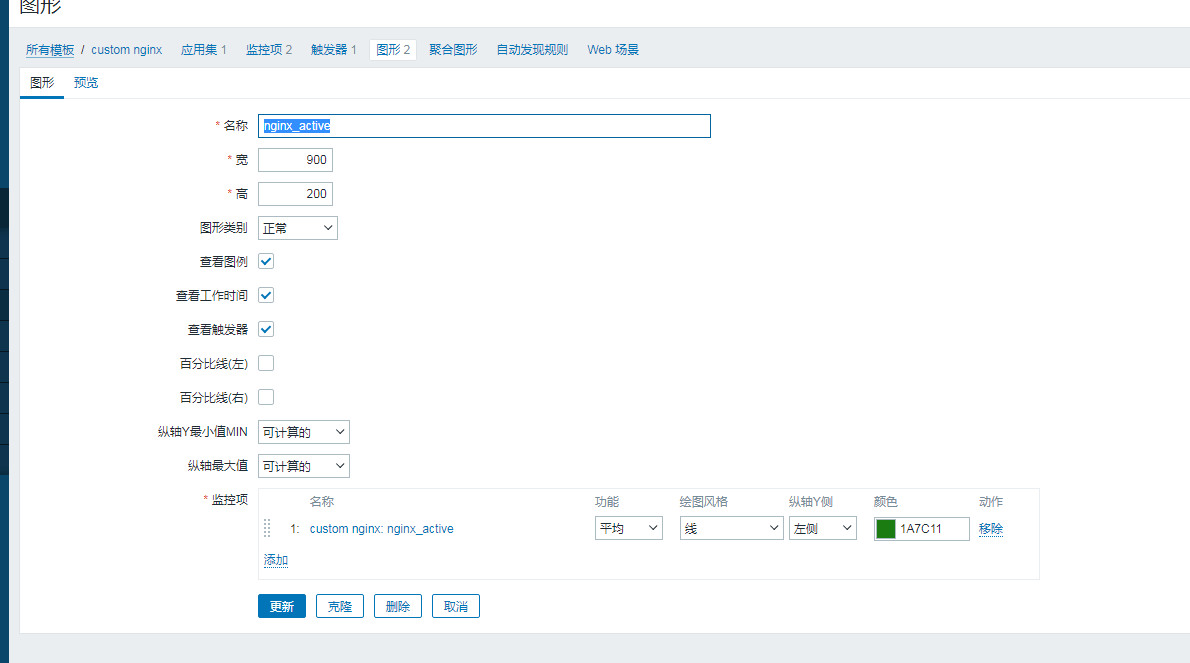Open the green color swatch 1A7C11
Screen dimensions: 1190x663
tap(885, 529)
